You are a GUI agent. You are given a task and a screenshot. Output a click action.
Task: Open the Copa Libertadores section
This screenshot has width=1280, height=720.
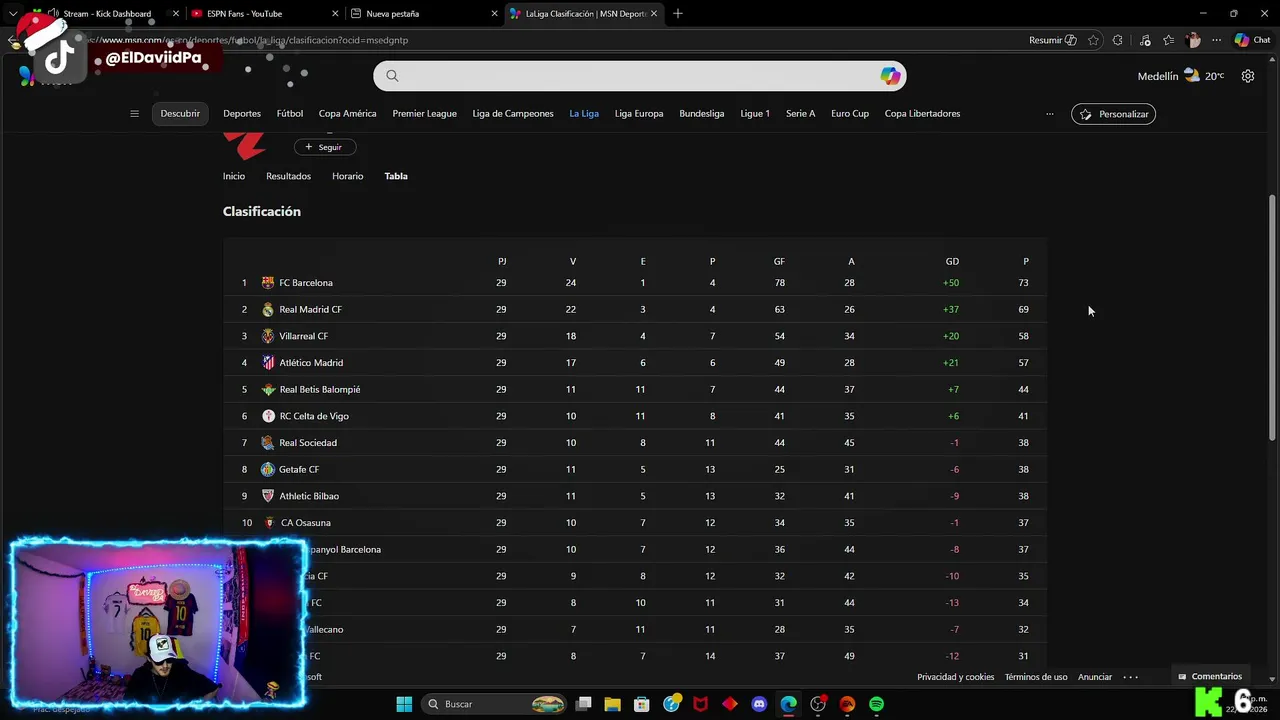click(922, 114)
